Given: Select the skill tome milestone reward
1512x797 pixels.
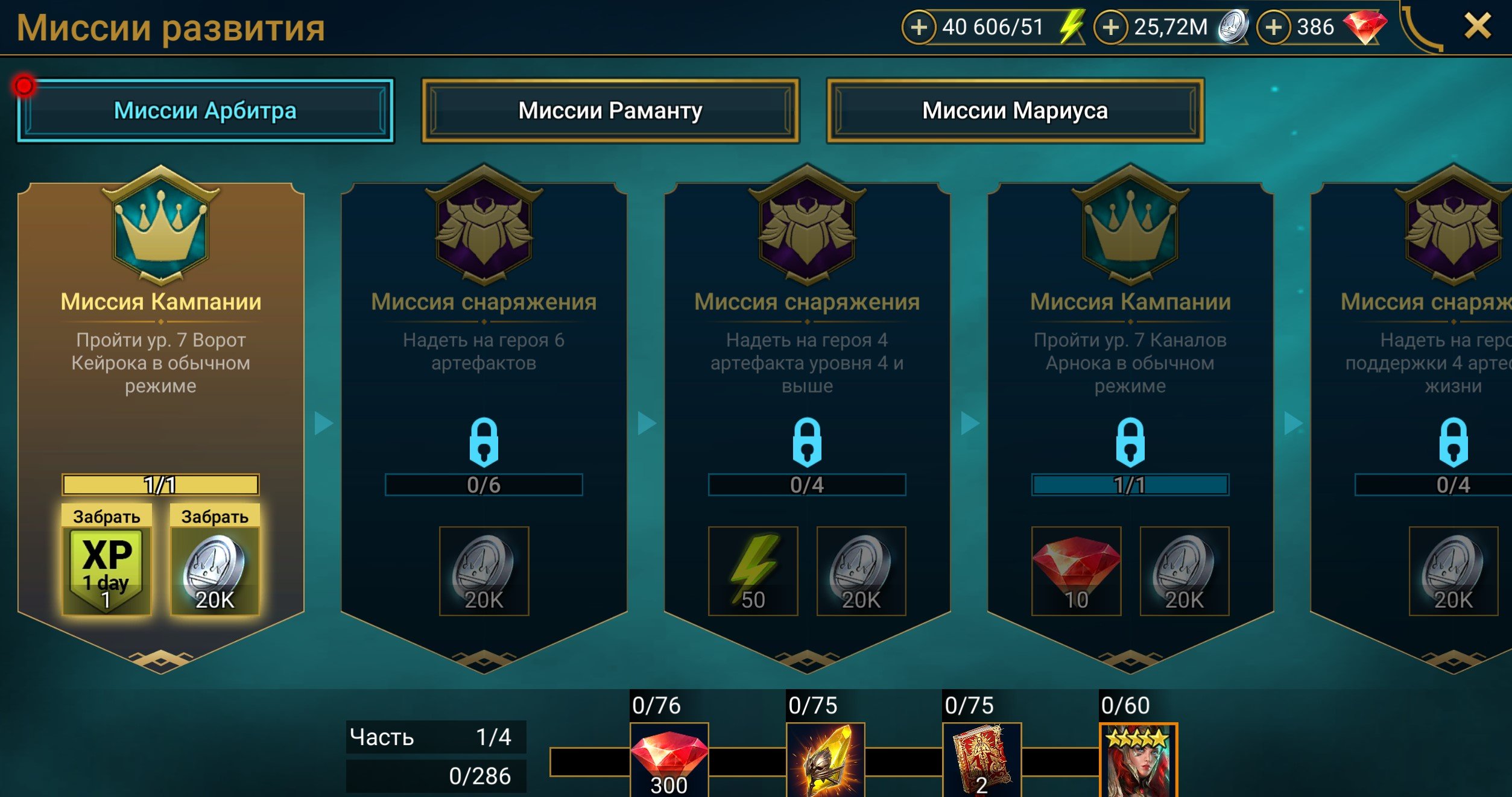Looking at the screenshot, I should [x=982, y=760].
